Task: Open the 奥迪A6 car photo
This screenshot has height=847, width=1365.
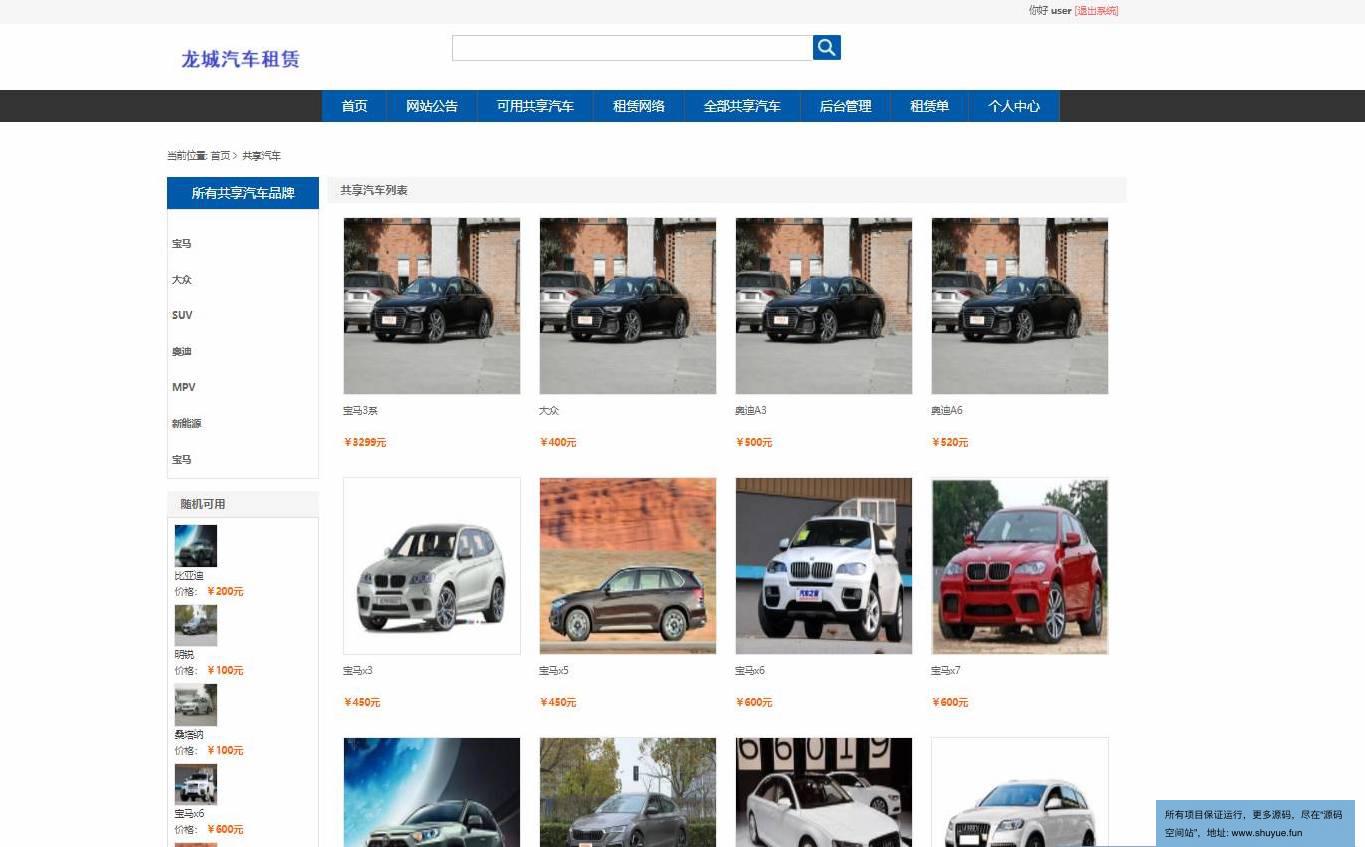Action: coord(1020,306)
